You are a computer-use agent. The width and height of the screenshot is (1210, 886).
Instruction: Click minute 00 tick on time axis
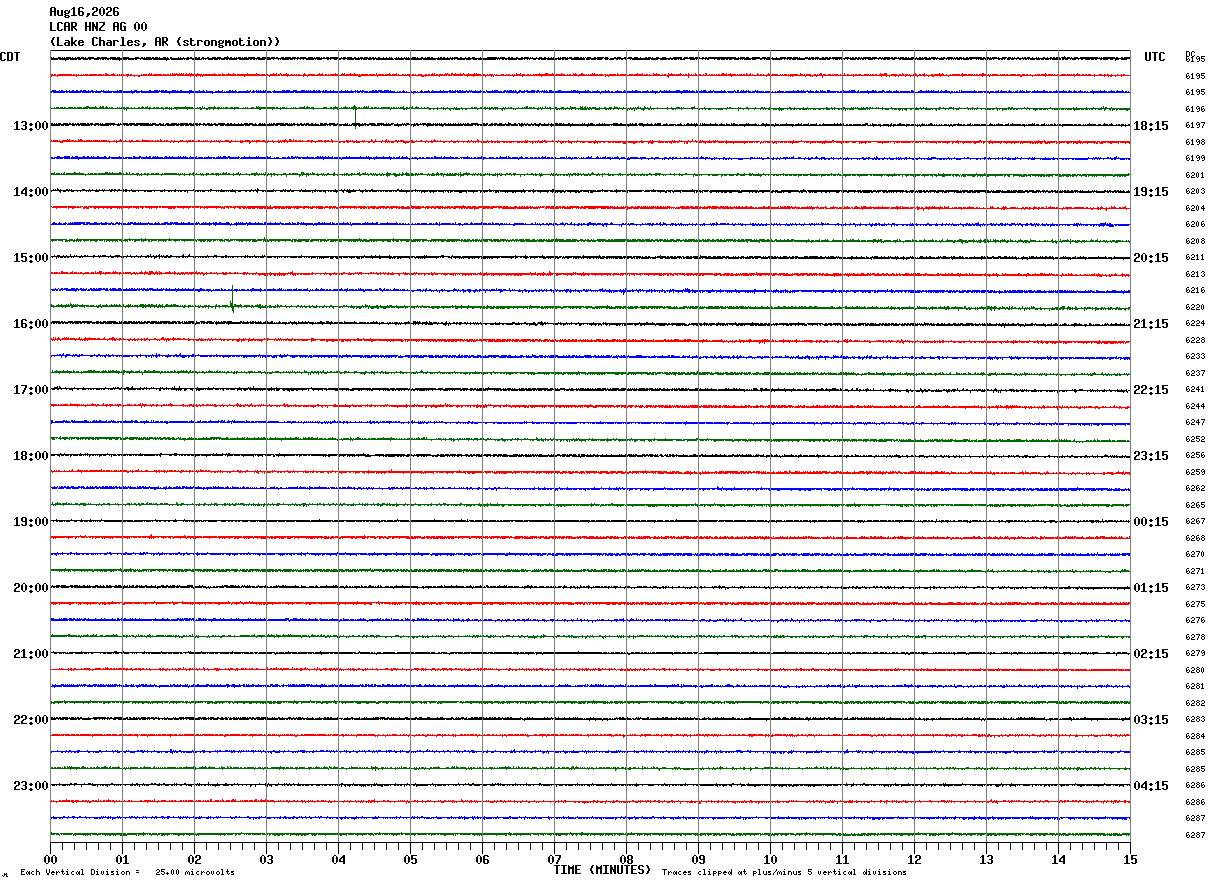click(50, 859)
